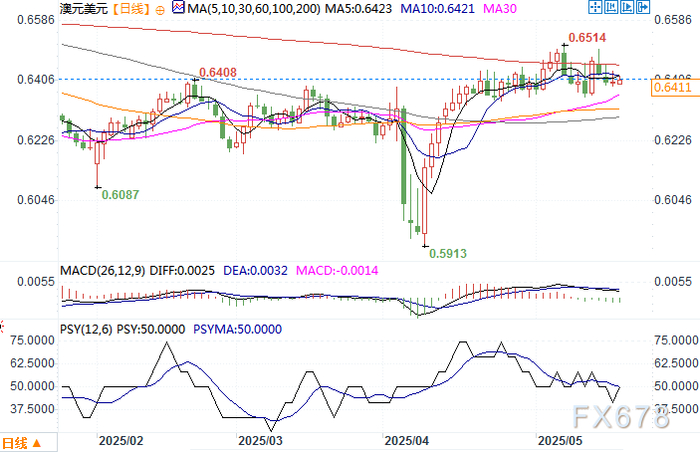Click the 0.5913 low price marker
700x452 pixels.
pyautogui.click(x=448, y=254)
